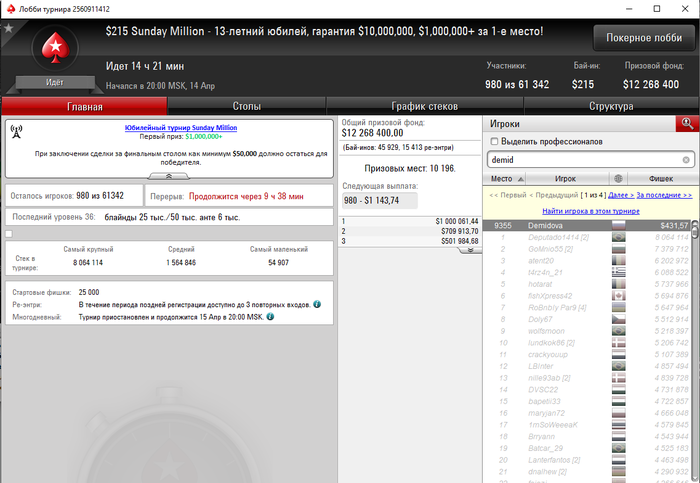
Task: Click the player search magnifier icon
Action: (687, 124)
